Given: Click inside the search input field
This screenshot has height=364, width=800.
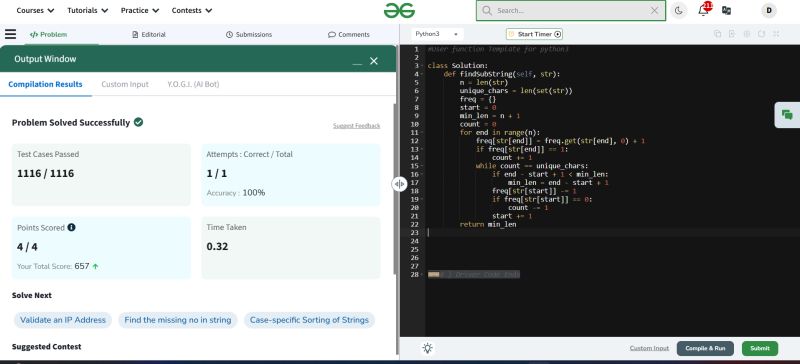Looking at the screenshot, I should 571,10.
